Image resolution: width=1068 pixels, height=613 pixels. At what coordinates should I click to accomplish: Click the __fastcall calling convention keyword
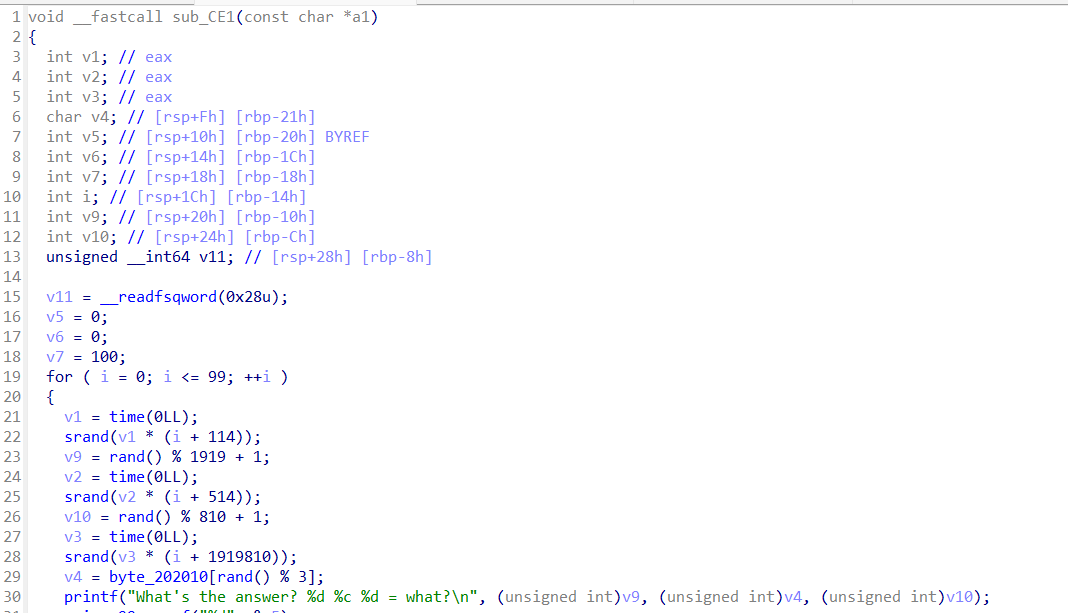click(118, 17)
